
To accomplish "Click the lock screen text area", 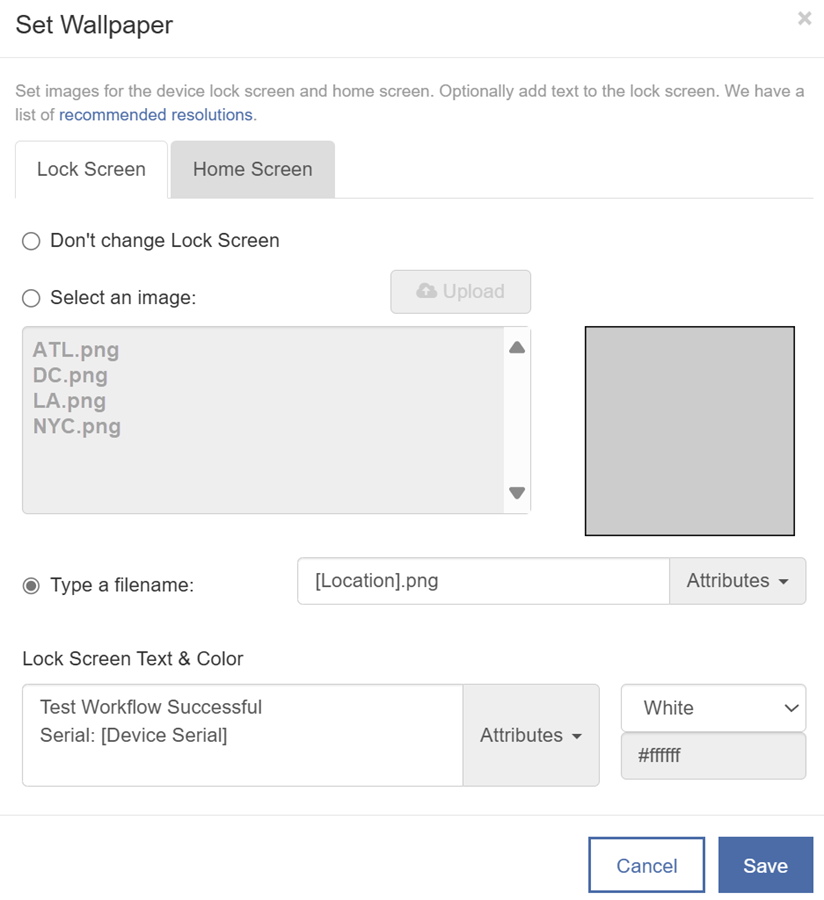I will (243, 735).
